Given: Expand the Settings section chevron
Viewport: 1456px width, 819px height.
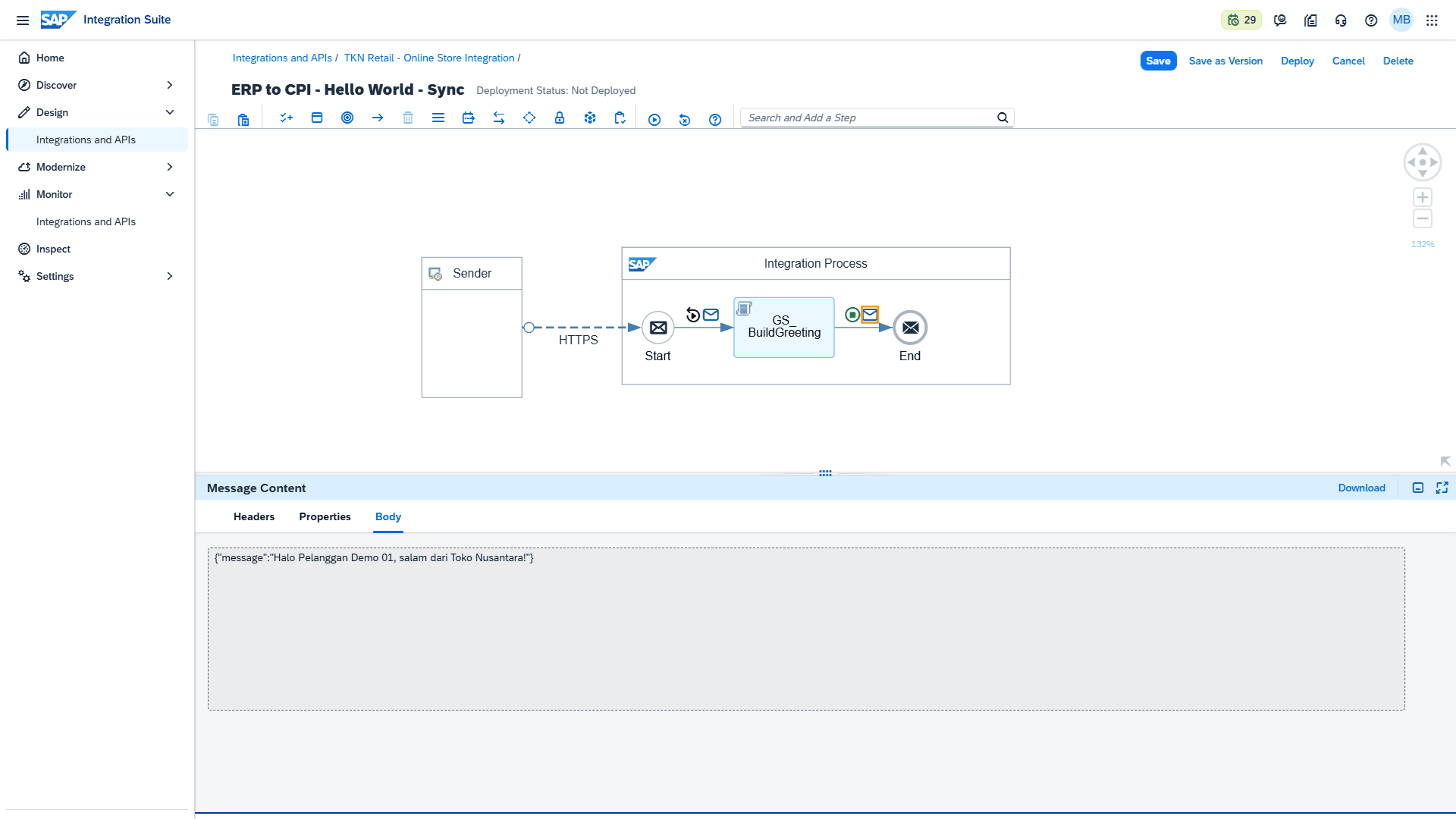Looking at the screenshot, I should 170,276.
